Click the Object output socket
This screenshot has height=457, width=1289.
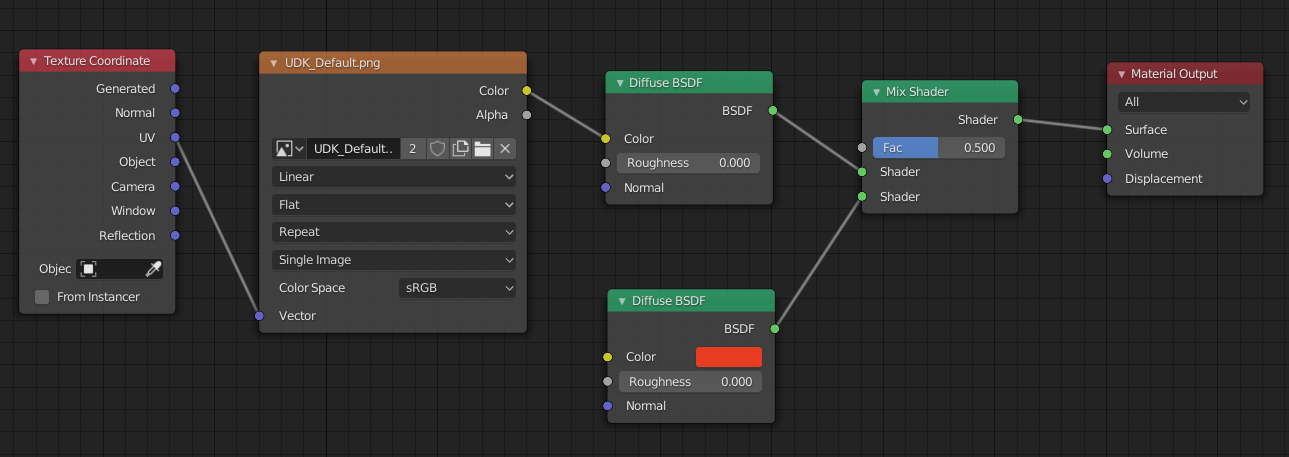175,162
